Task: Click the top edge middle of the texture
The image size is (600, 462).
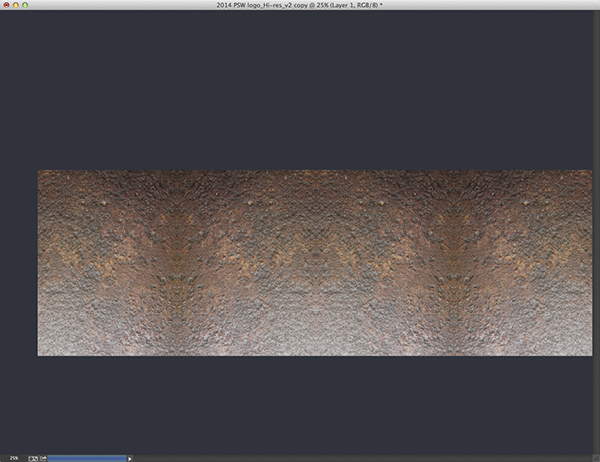Action: (x=314, y=172)
